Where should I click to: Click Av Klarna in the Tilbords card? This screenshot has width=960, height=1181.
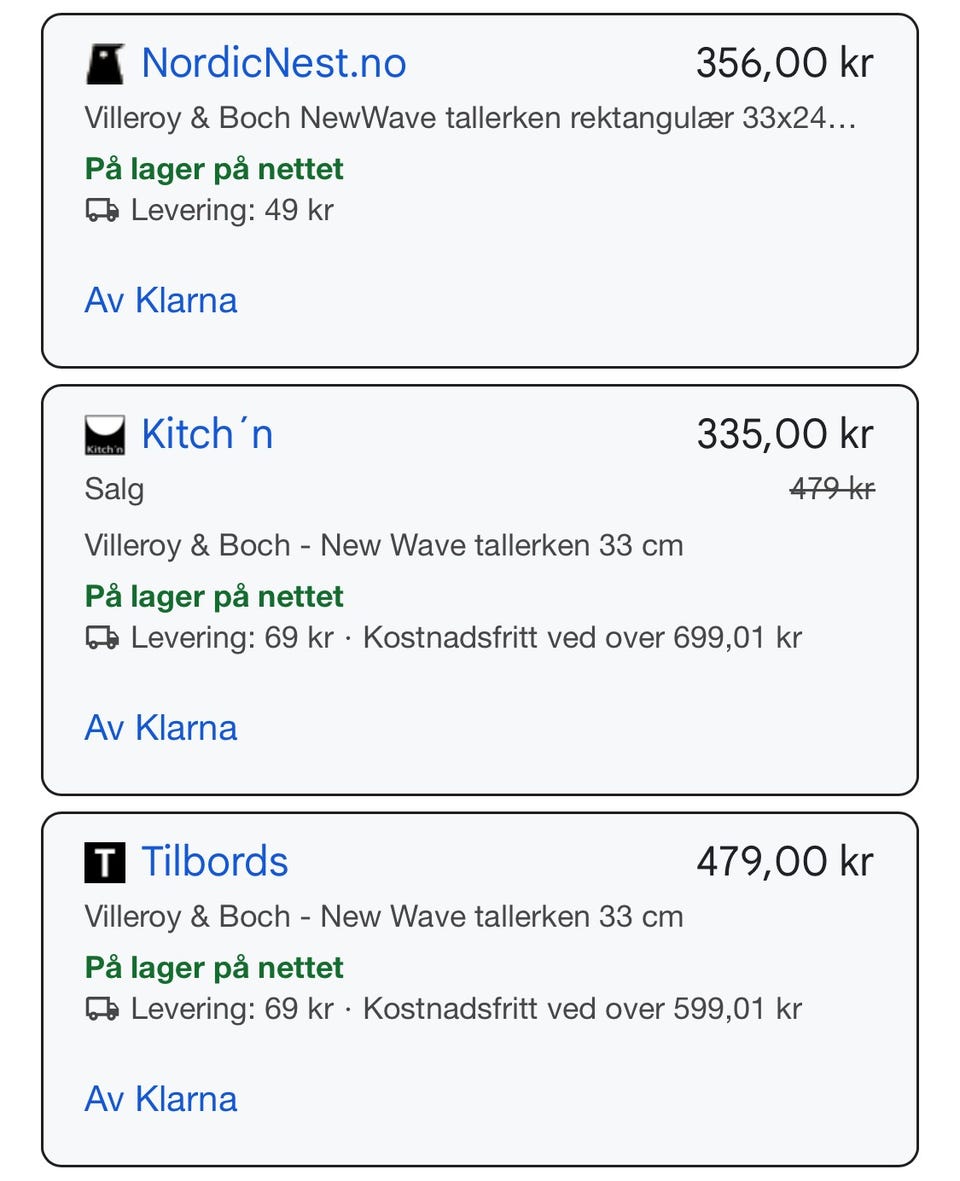(x=161, y=1099)
